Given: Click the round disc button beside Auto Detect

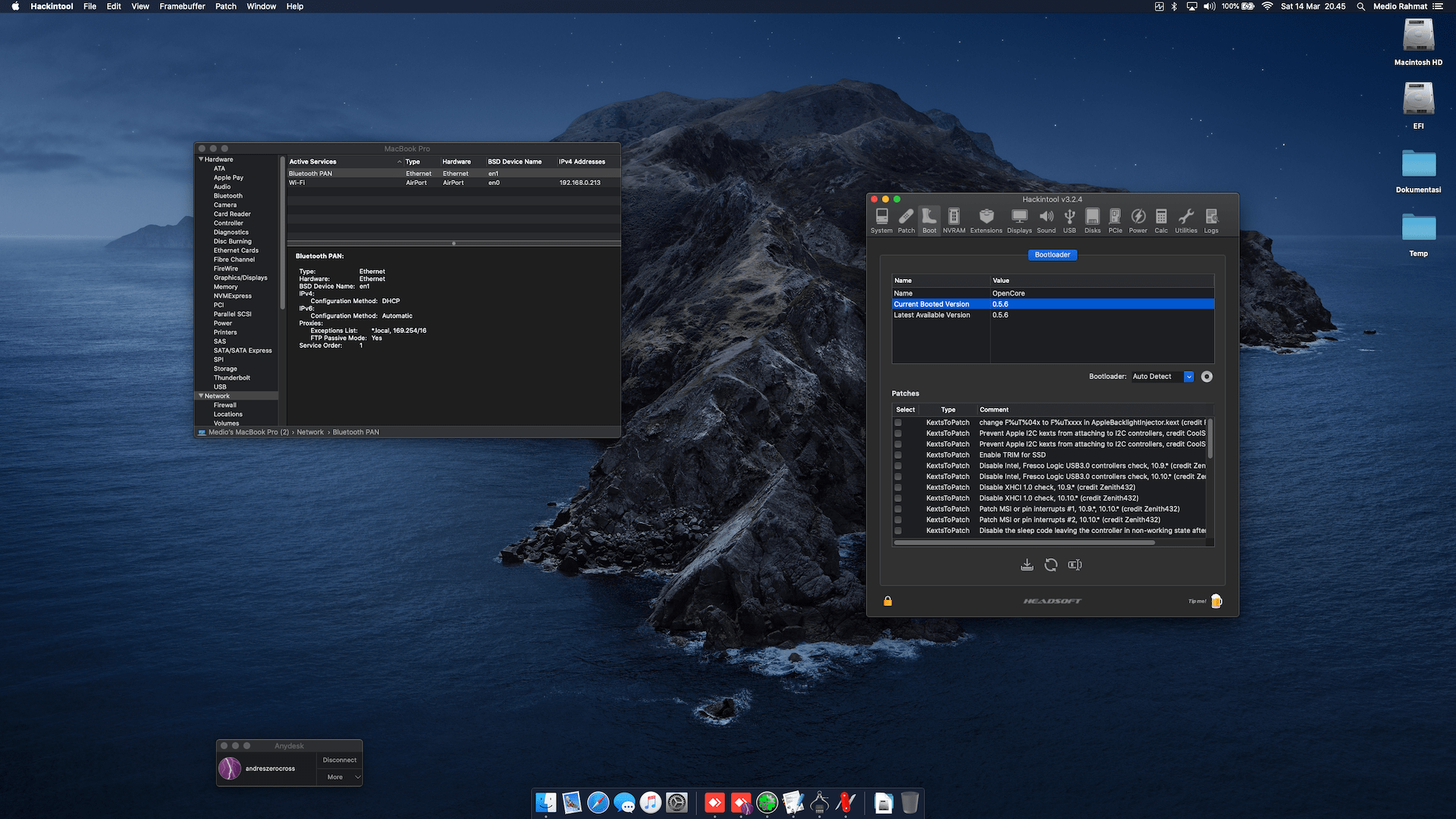Looking at the screenshot, I should [x=1207, y=377].
